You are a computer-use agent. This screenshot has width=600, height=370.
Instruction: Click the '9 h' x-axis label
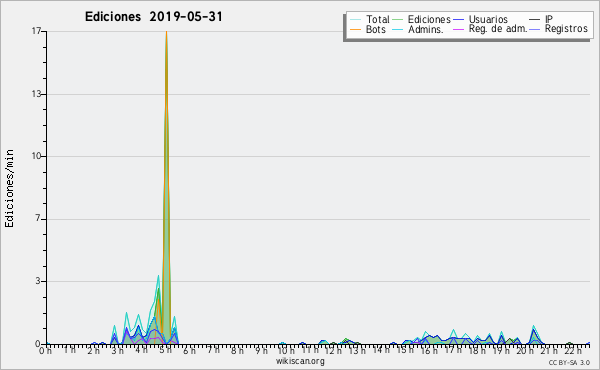(261, 350)
